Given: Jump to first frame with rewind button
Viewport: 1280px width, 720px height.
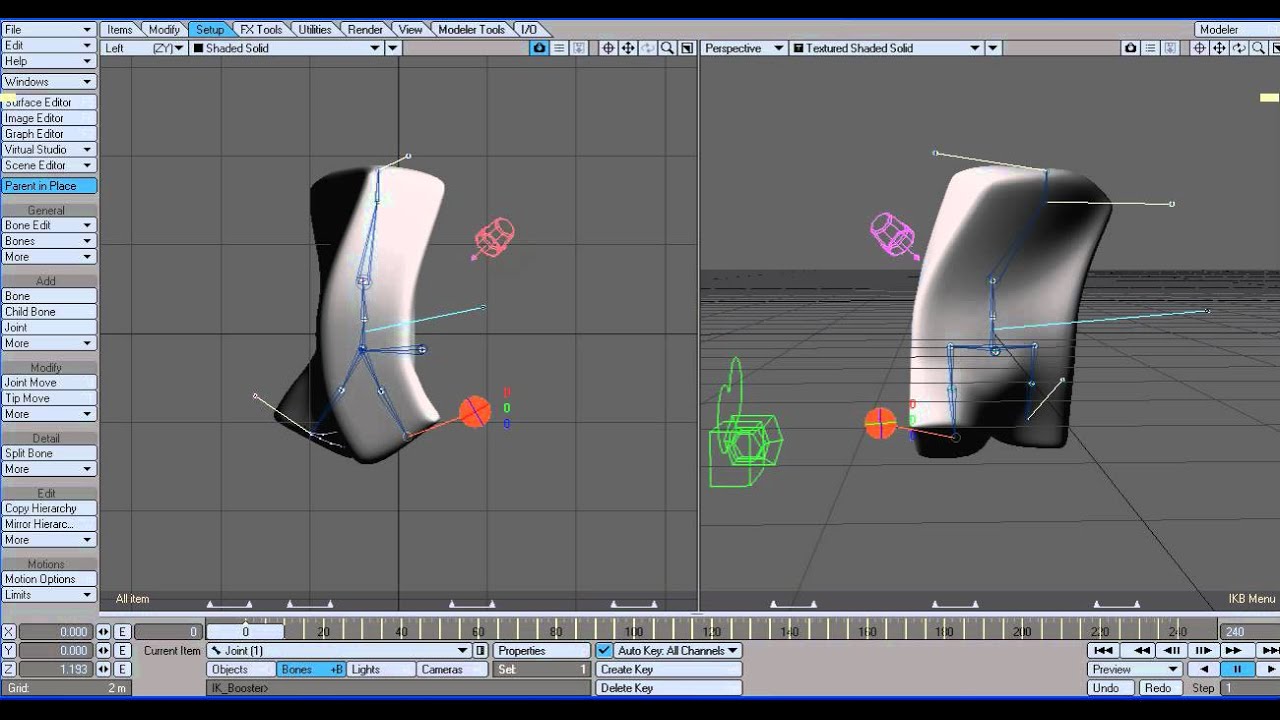Looking at the screenshot, I should click(1102, 650).
